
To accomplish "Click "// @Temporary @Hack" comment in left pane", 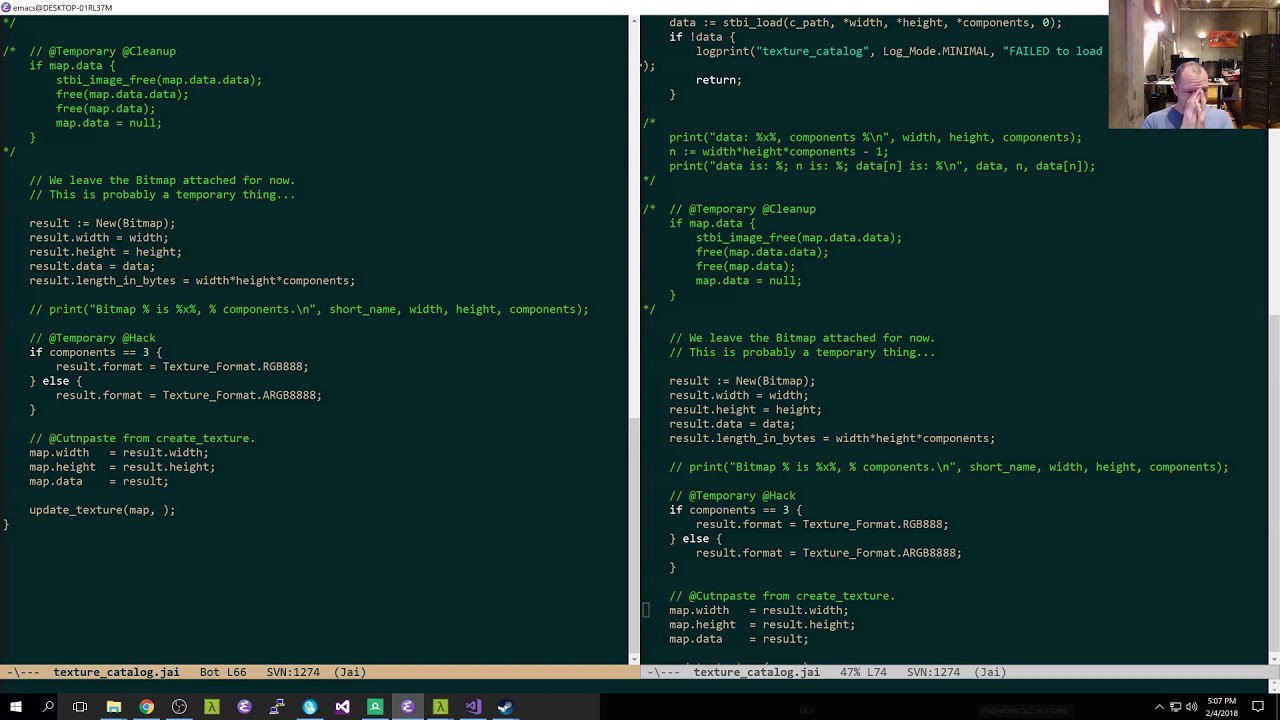I will [x=92, y=338].
